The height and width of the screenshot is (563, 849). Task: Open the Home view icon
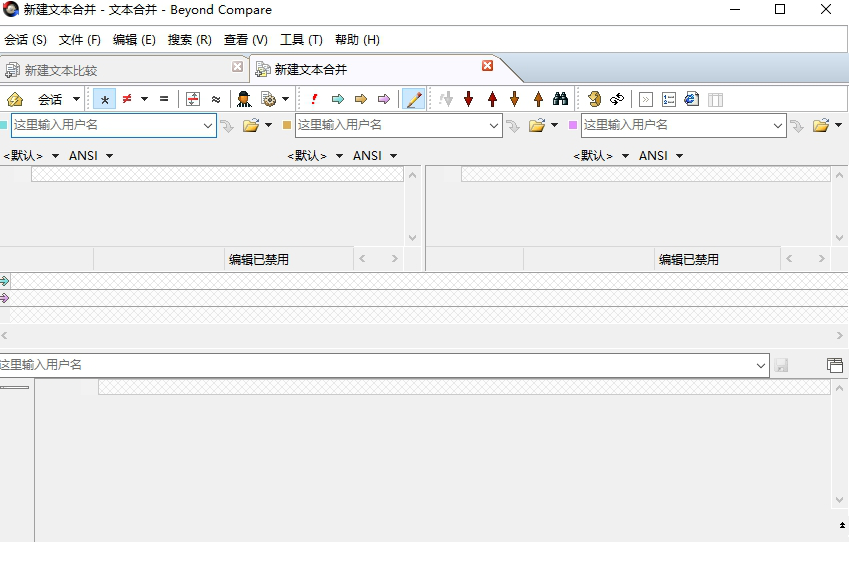(x=15, y=99)
